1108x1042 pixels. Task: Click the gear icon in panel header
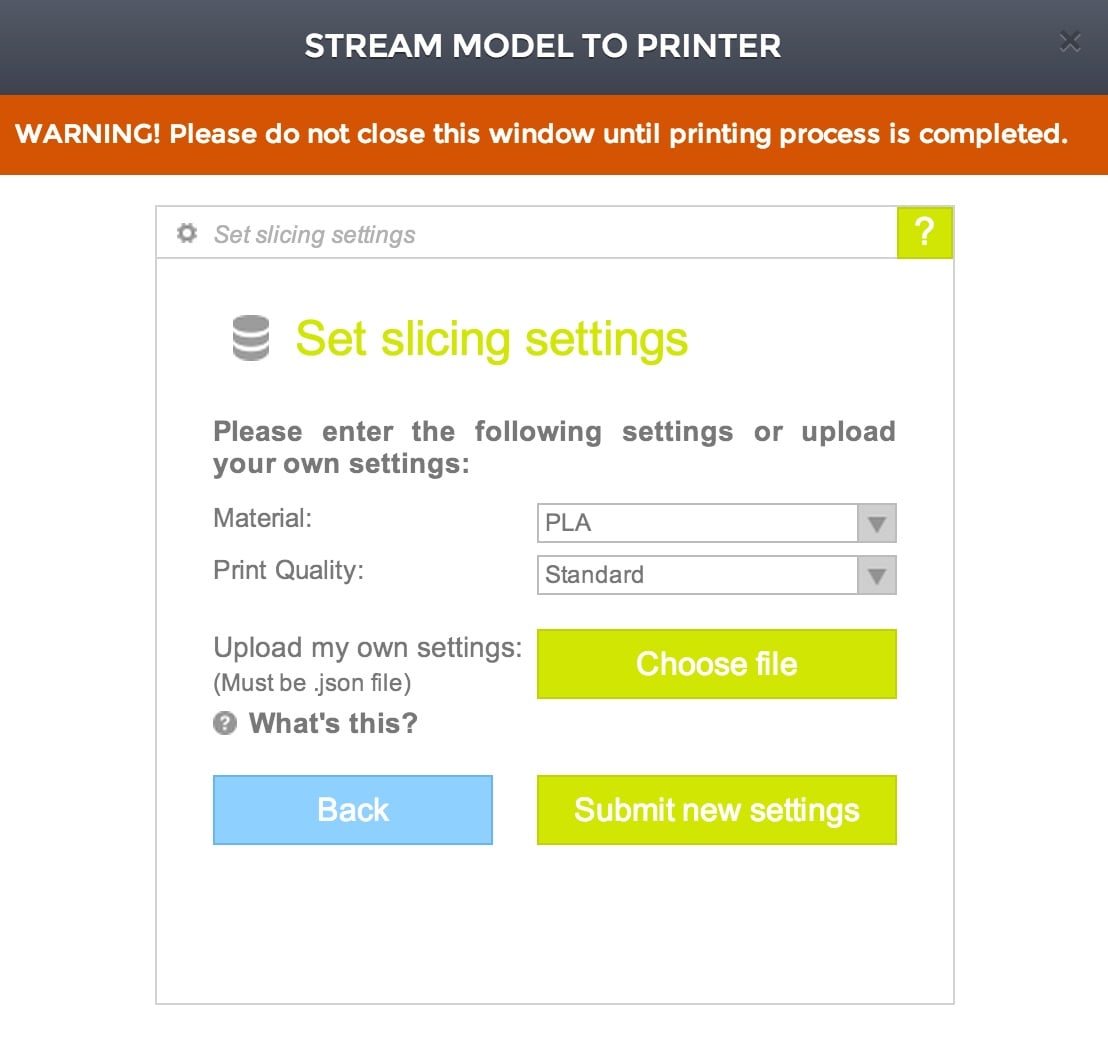coord(187,234)
